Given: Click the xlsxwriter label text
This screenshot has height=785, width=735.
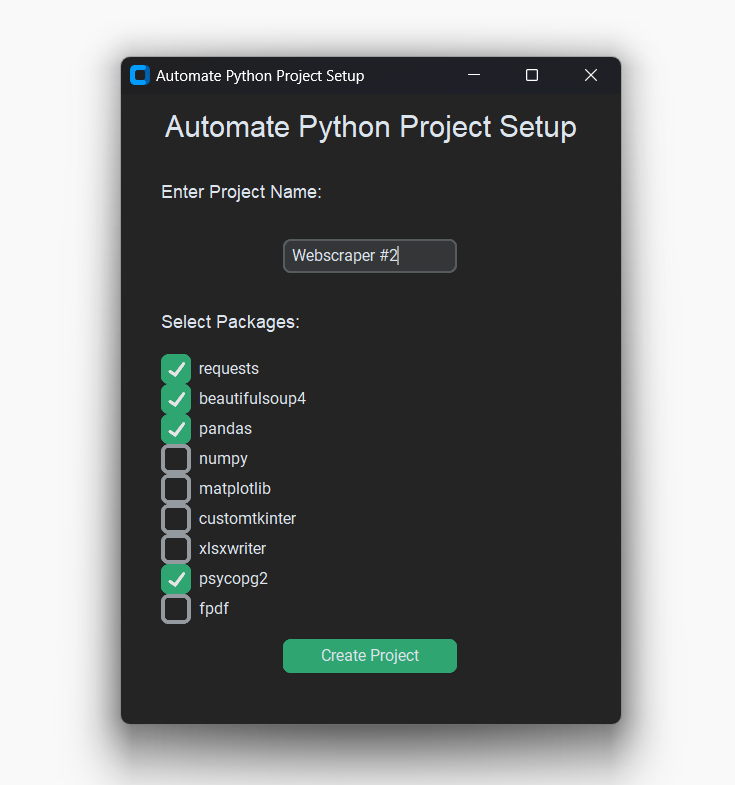Looking at the screenshot, I should (232, 549).
